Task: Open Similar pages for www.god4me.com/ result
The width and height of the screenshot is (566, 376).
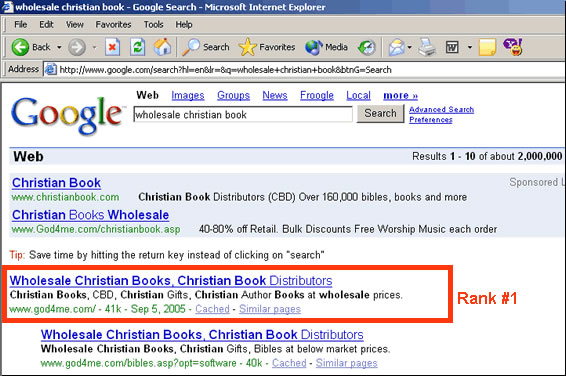Action: pyautogui.click(x=270, y=309)
